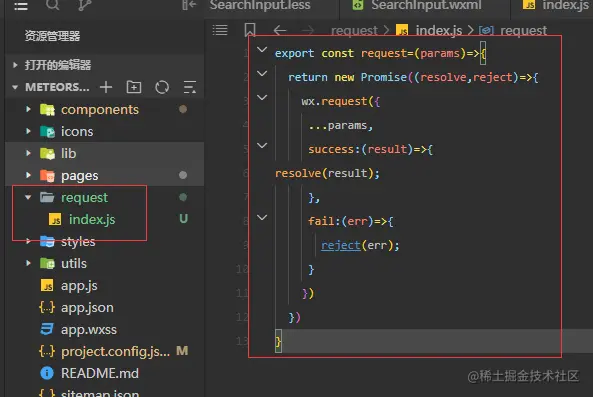Click the request symbol icon in the breadcrumb
The image size is (593, 397).
[486, 30]
